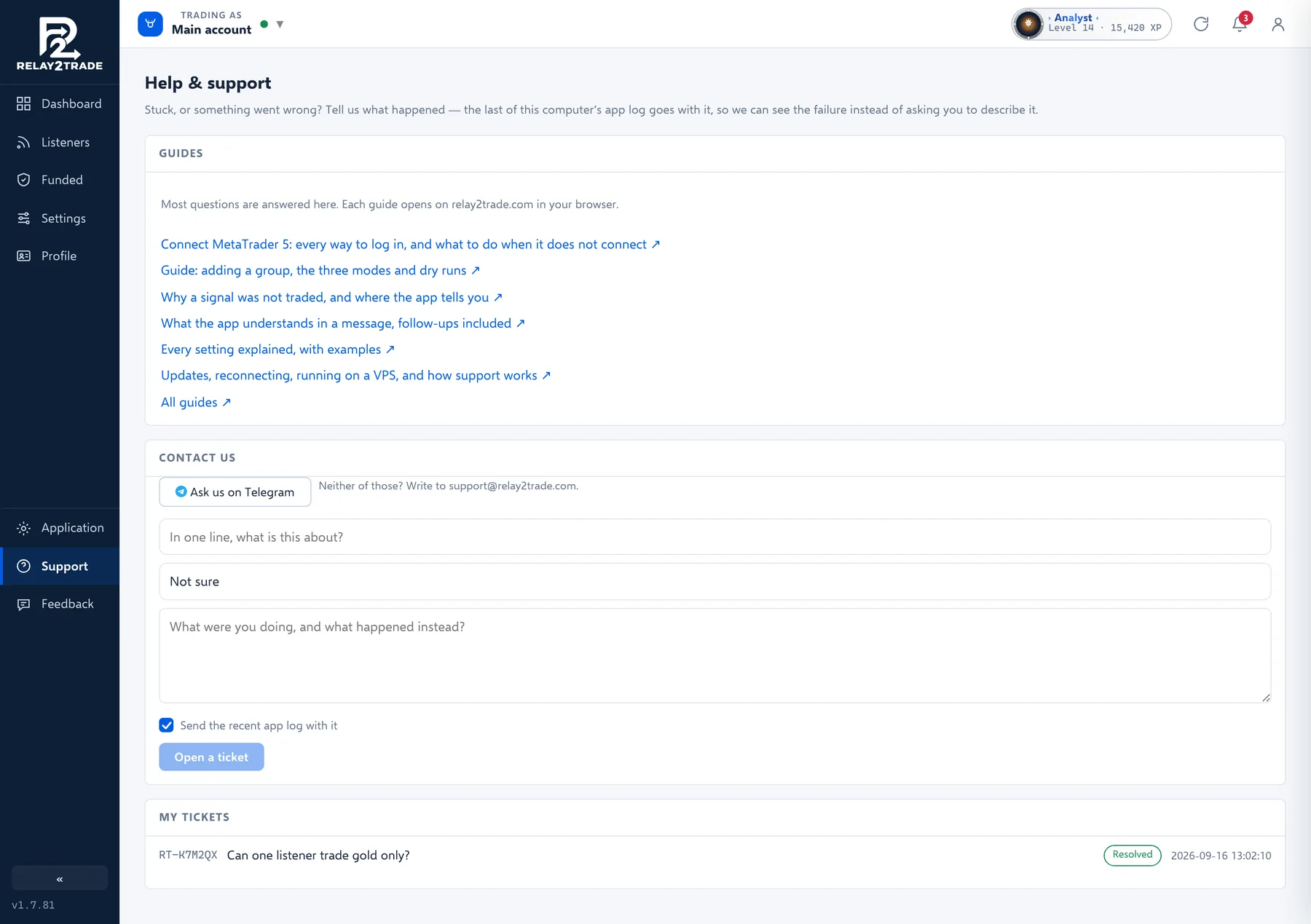Click the one-line subject input field
Screen dimensions: 1311x924
tap(714, 537)
